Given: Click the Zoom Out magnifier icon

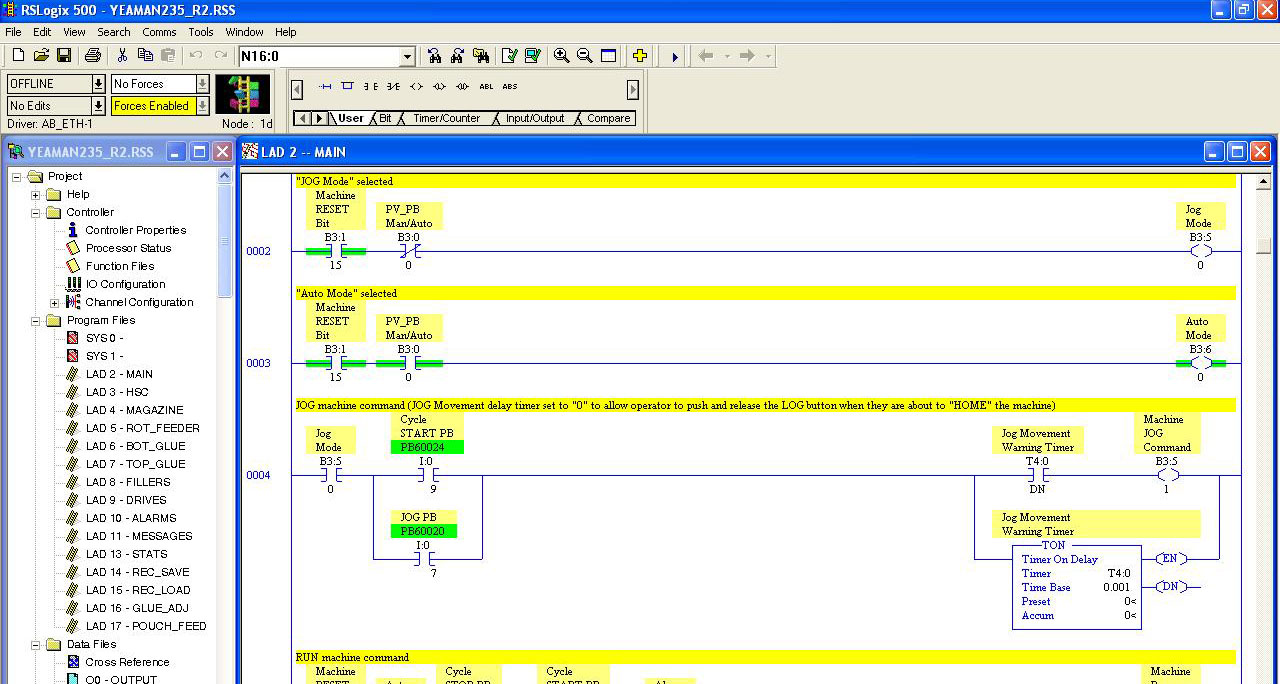Looking at the screenshot, I should 585,56.
